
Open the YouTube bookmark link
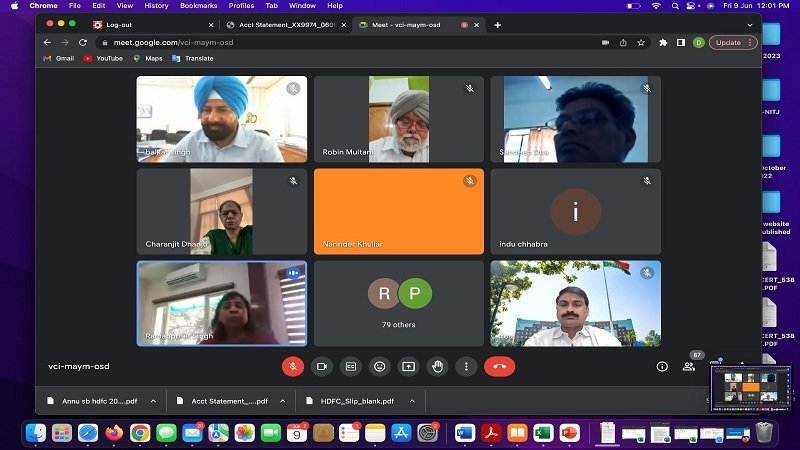point(103,58)
